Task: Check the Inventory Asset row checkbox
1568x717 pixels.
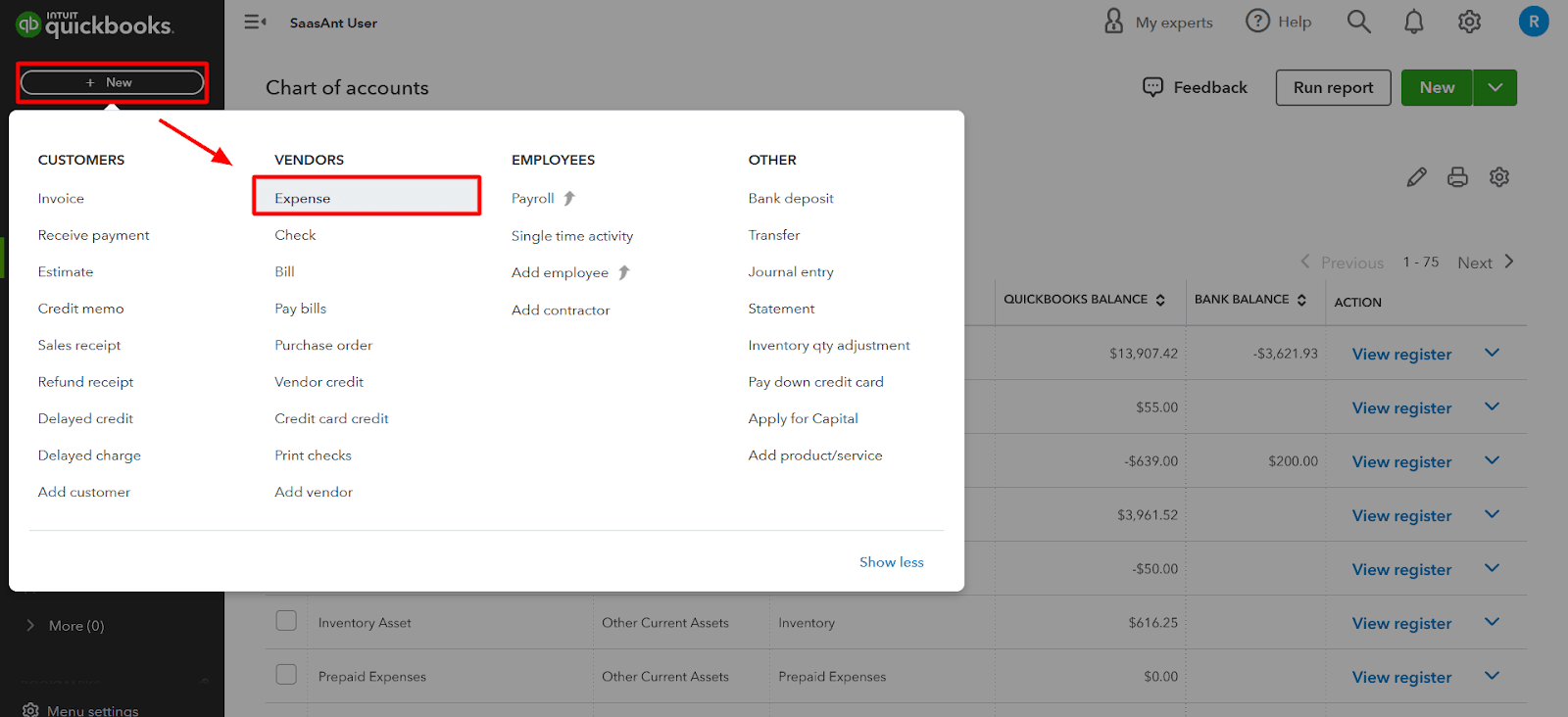Action: coord(286,621)
